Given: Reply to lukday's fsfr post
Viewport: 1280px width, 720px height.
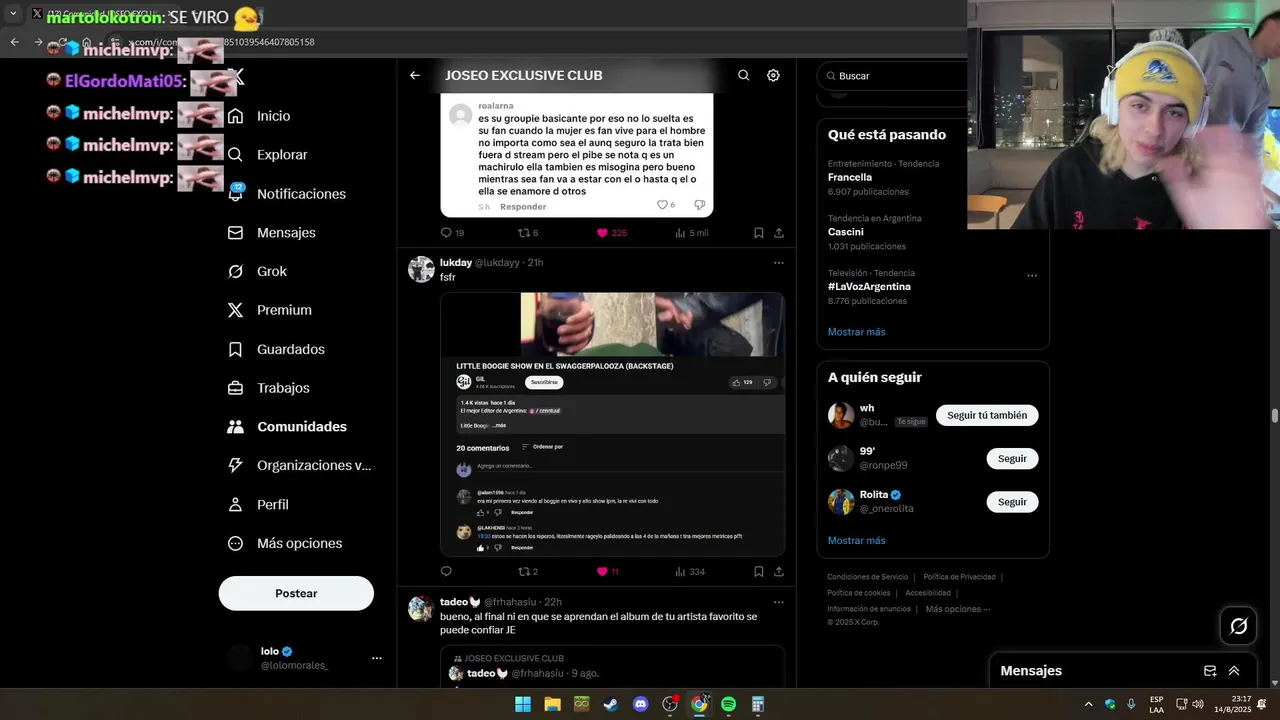Looking at the screenshot, I should [x=446, y=572].
